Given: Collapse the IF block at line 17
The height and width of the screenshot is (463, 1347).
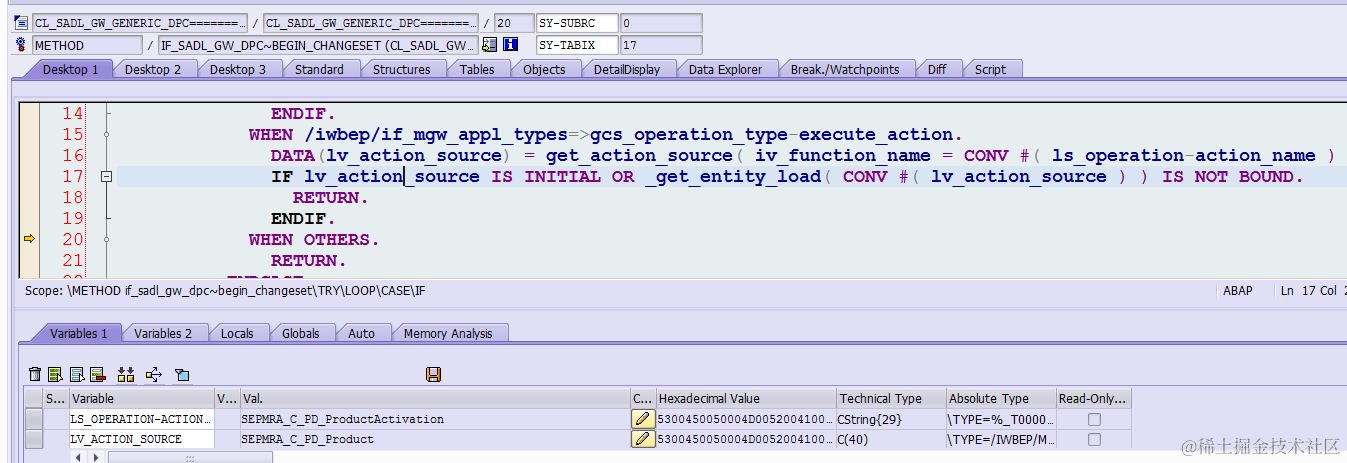Looking at the screenshot, I should (x=106, y=177).
